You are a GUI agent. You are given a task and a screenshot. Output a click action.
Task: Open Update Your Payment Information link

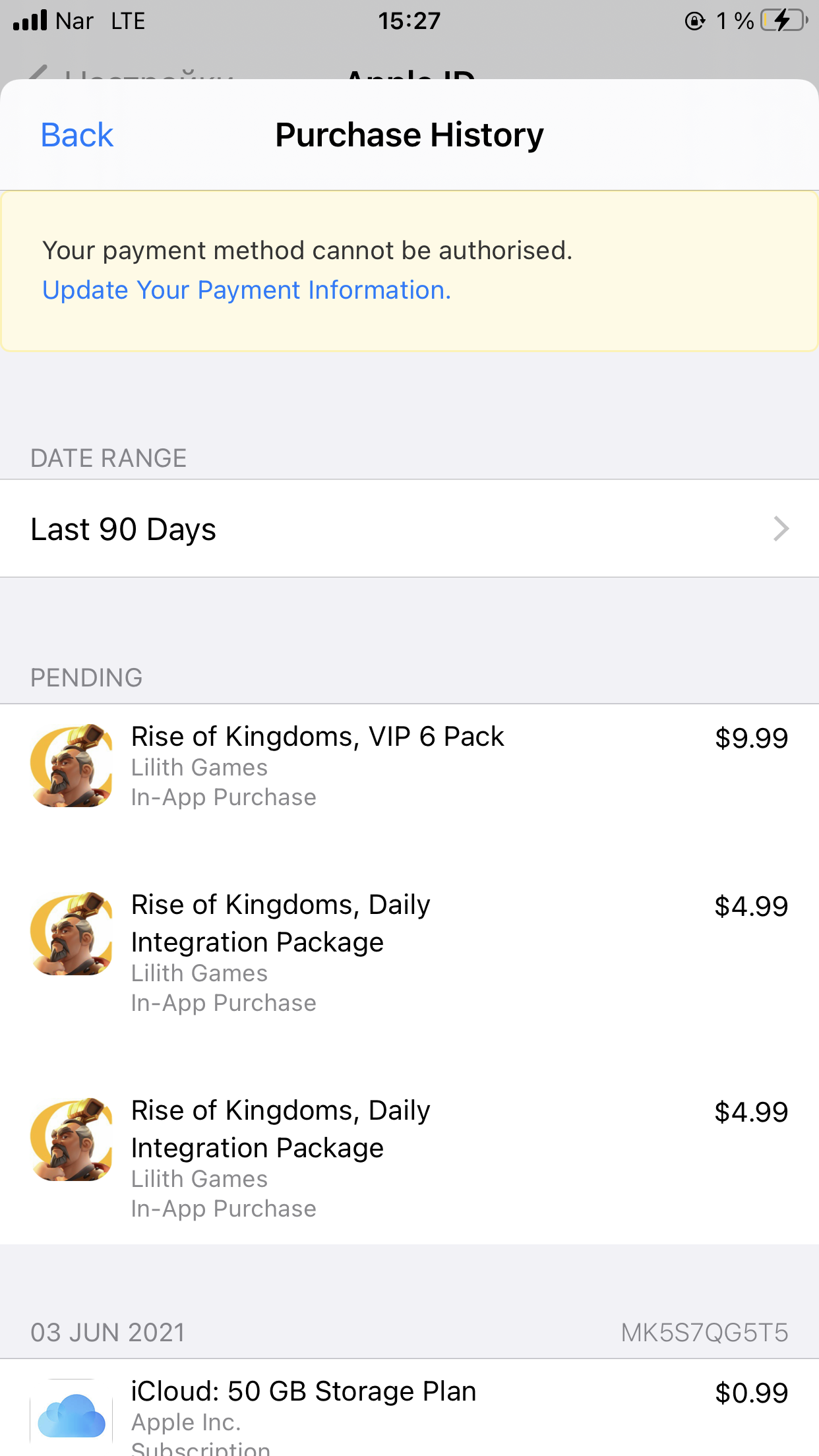(247, 290)
